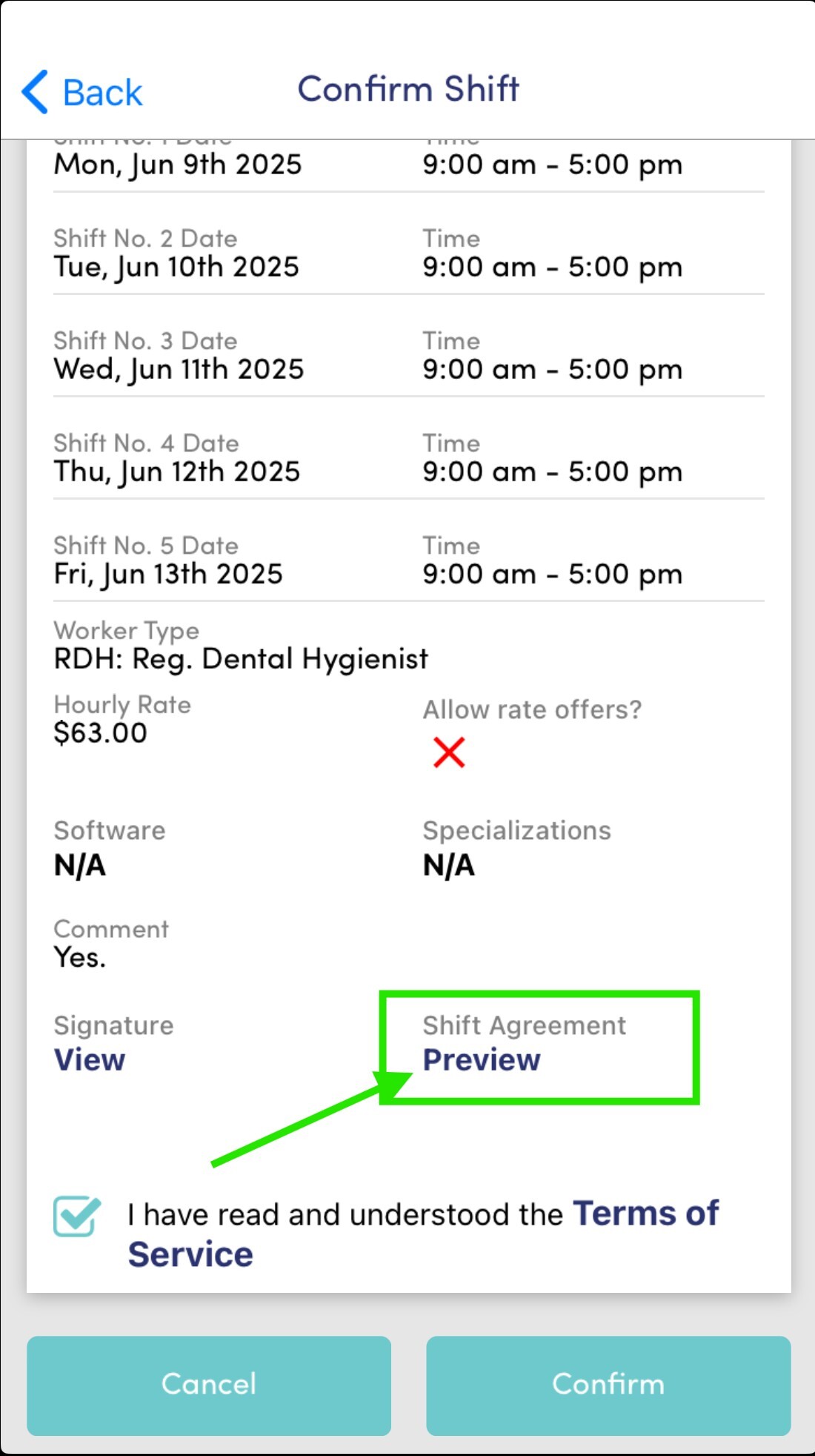Click the Confirm Shift page title
815x1456 pixels.
(408, 89)
